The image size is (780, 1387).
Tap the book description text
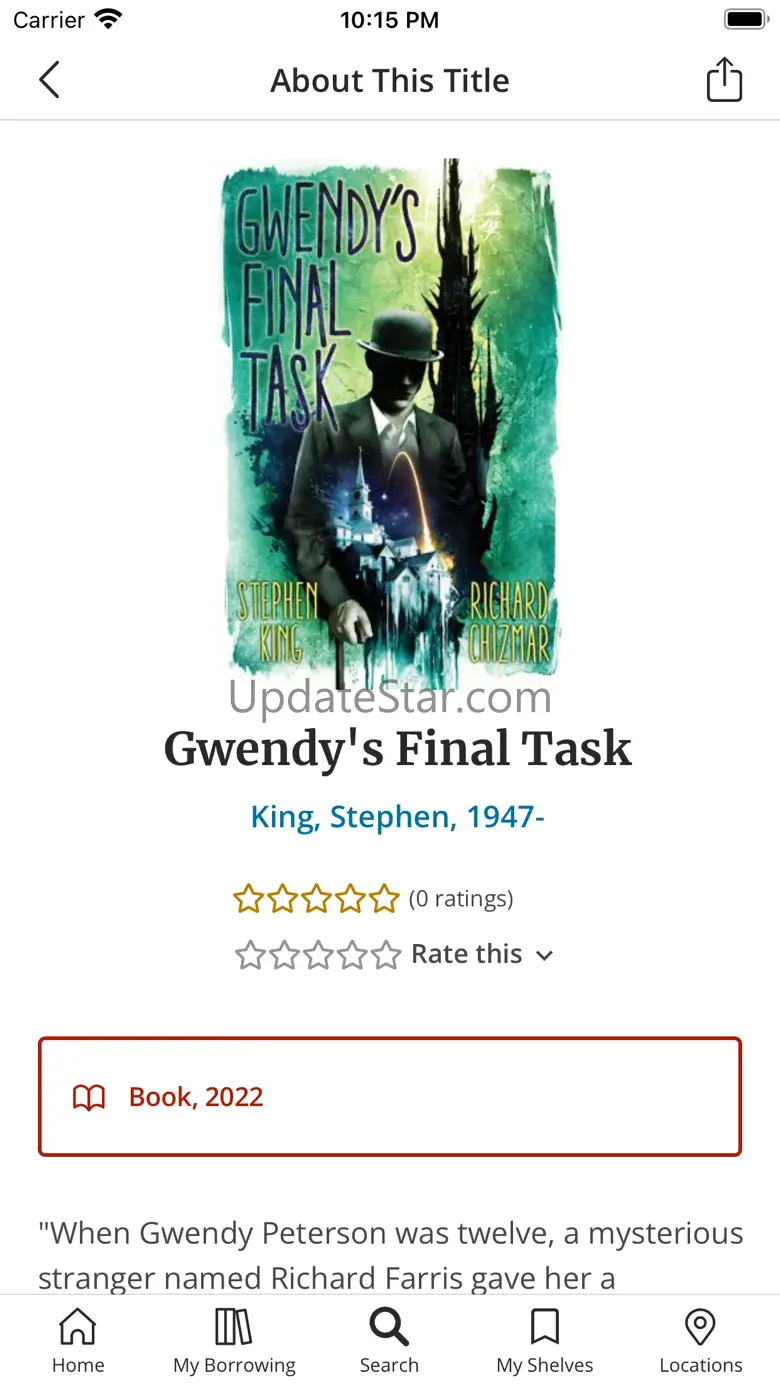click(x=390, y=1255)
